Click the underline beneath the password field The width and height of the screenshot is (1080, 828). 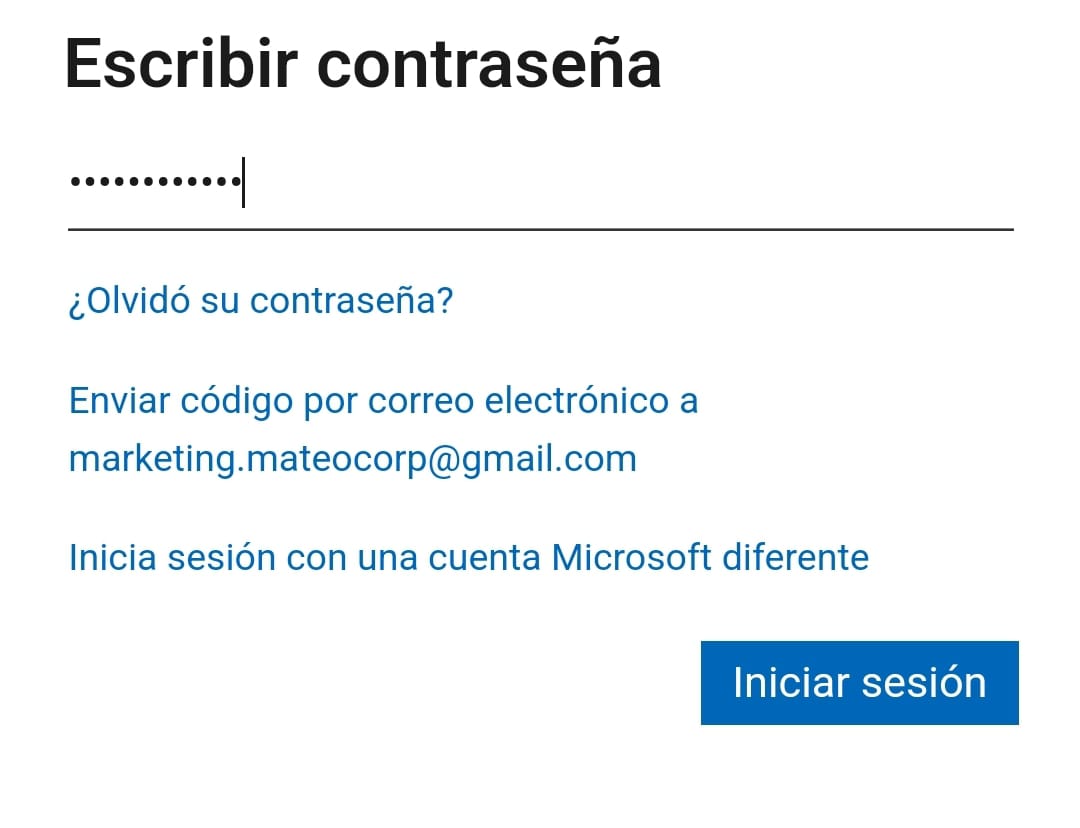[541, 229]
